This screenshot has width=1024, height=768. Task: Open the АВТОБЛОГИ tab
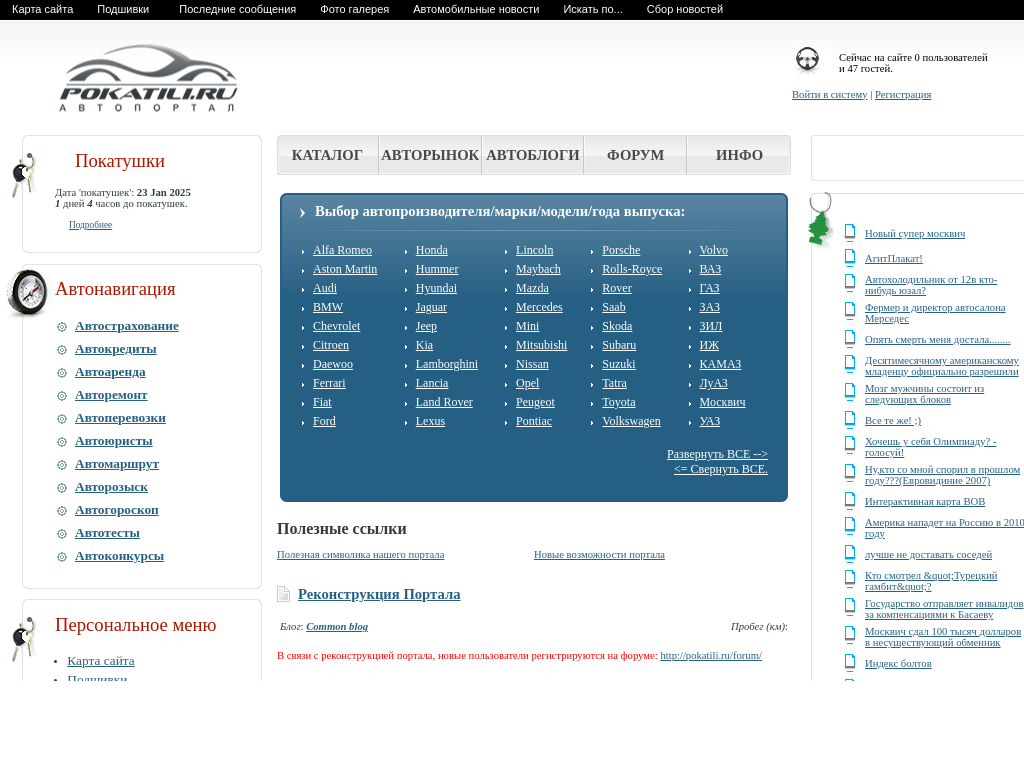click(x=533, y=155)
